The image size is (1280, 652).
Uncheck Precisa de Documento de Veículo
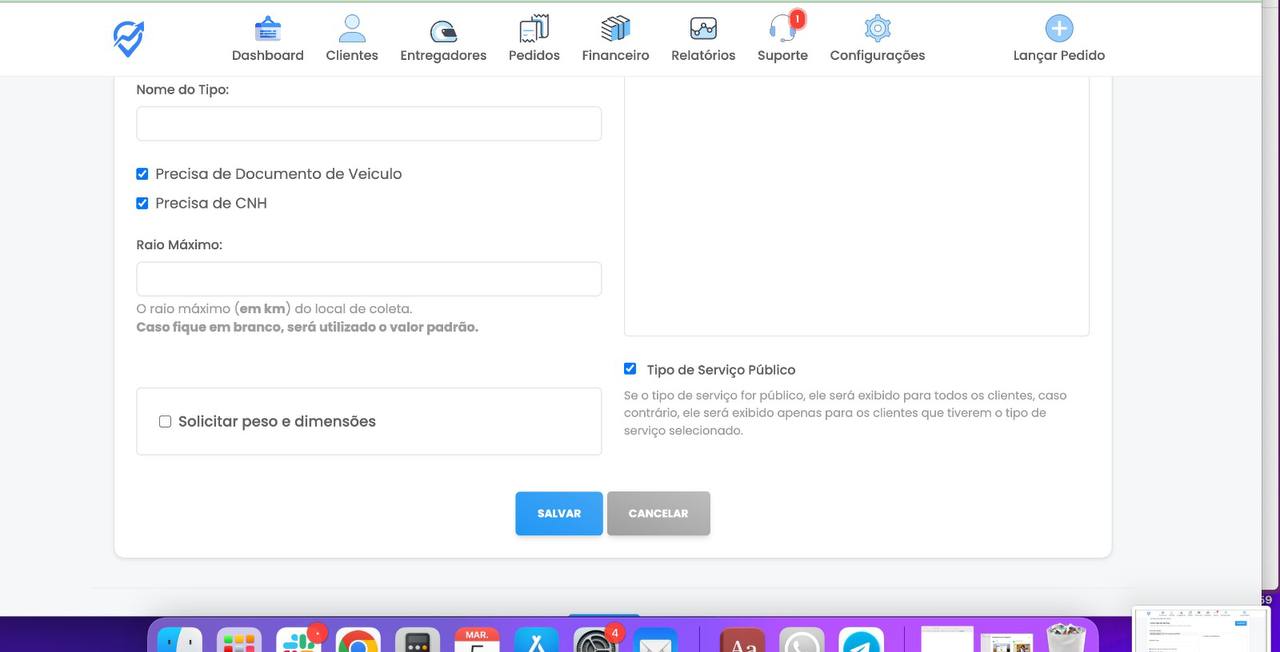click(x=142, y=174)
